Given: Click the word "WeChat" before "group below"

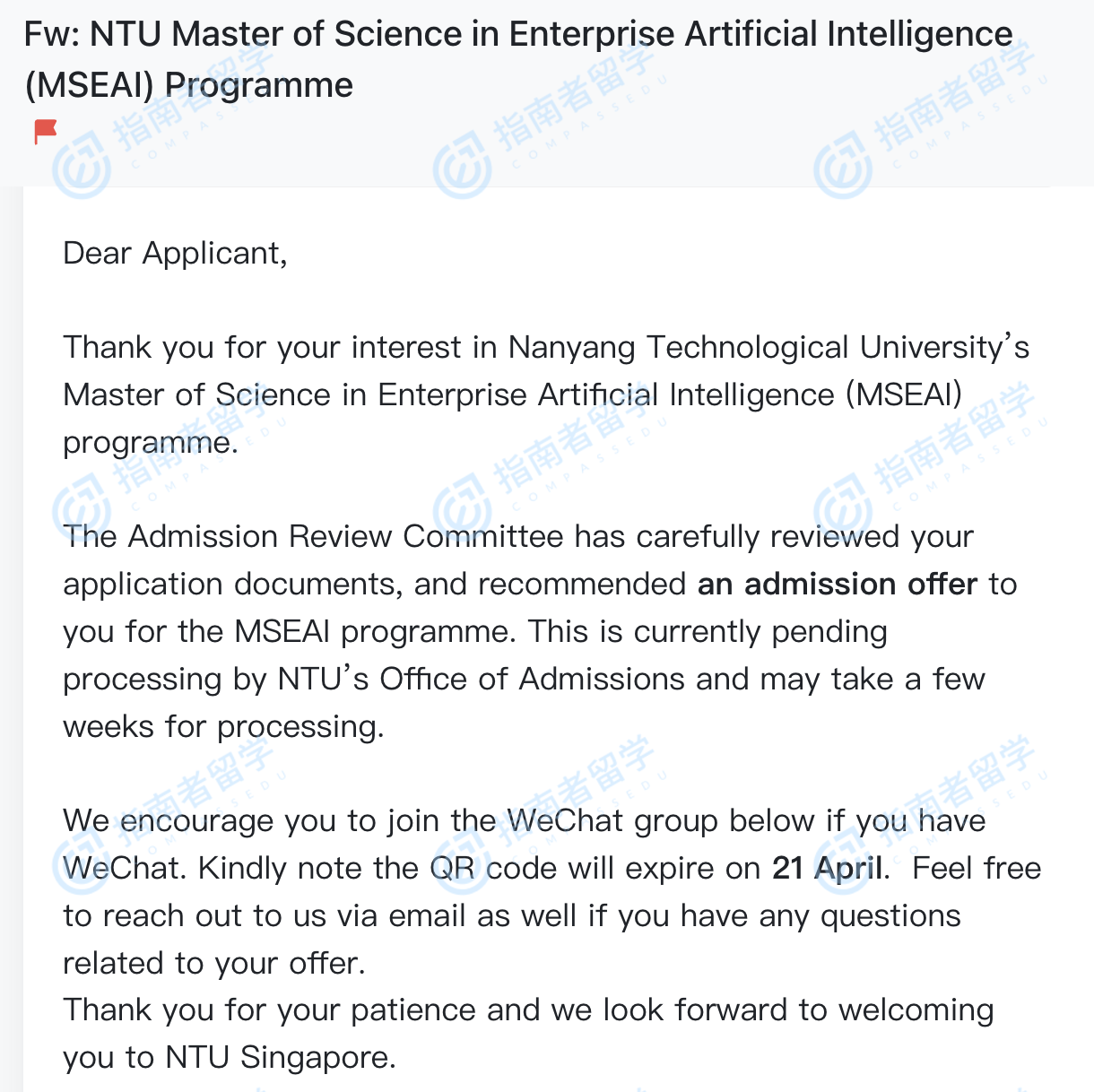Looking at the screenshot, I should (x=565, y=821).
